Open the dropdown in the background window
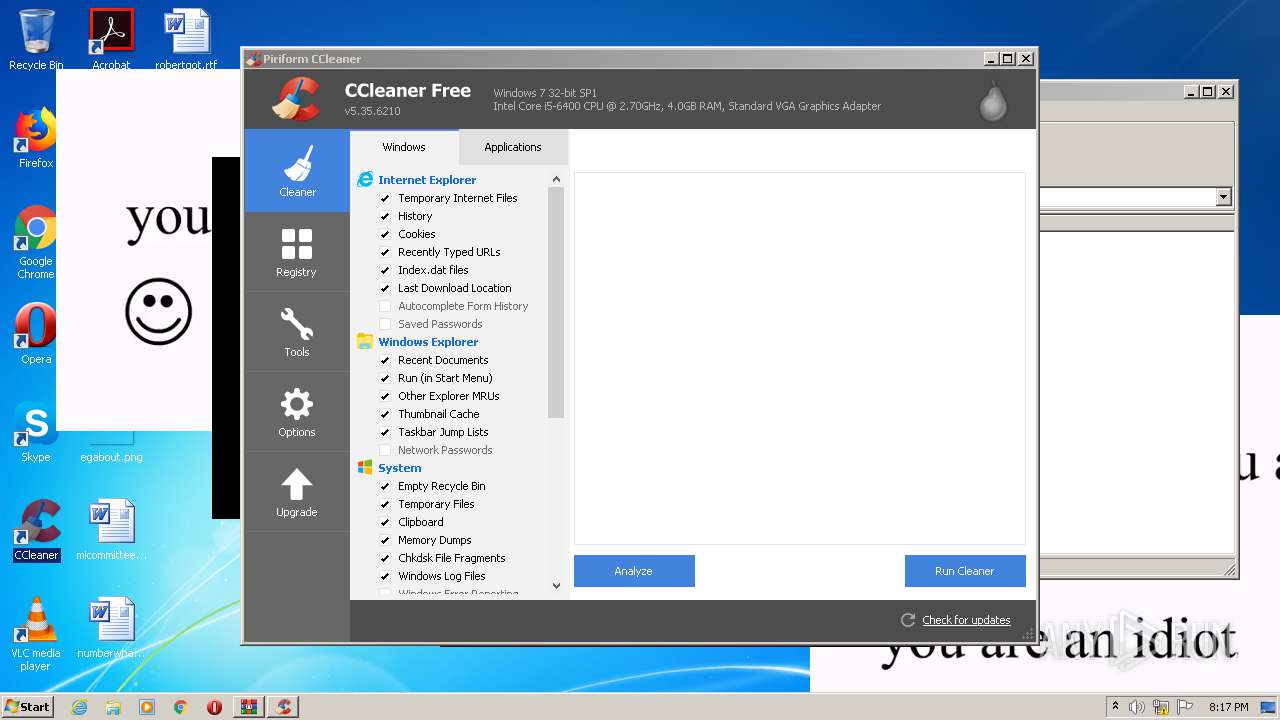 (1223, 197)
